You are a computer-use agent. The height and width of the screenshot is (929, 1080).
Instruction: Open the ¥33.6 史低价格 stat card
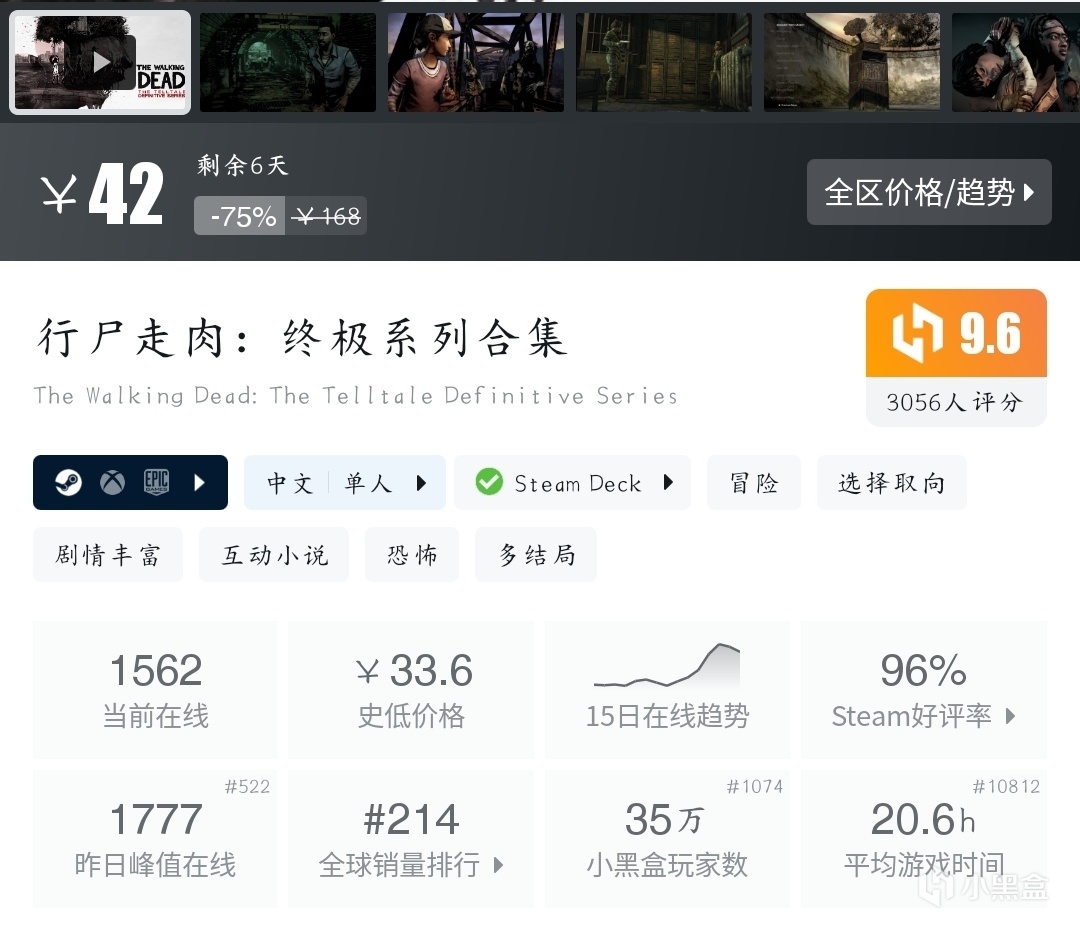click(411, 690)
